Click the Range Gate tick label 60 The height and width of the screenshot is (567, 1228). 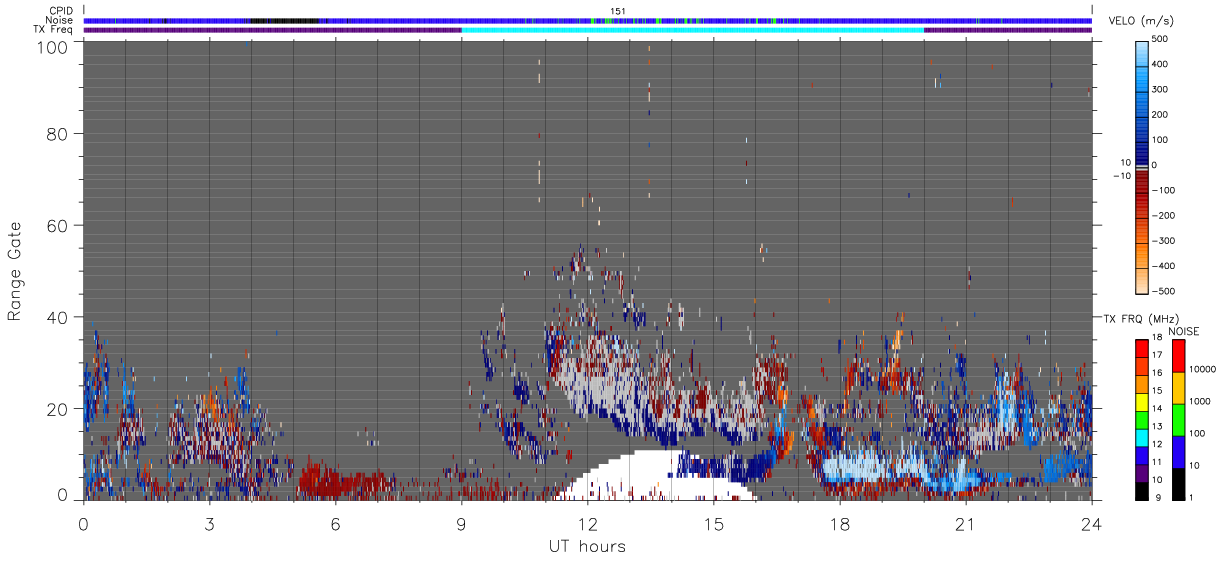56,225
